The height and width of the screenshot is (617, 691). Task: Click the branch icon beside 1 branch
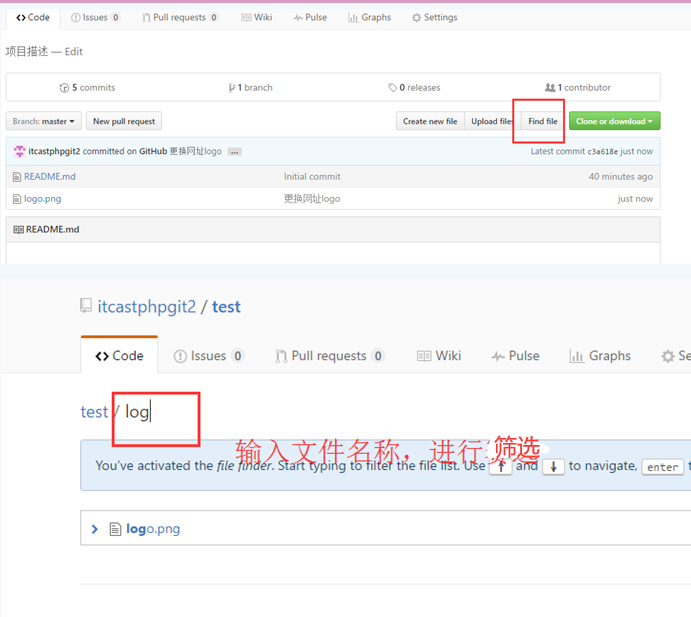(231, 88)
